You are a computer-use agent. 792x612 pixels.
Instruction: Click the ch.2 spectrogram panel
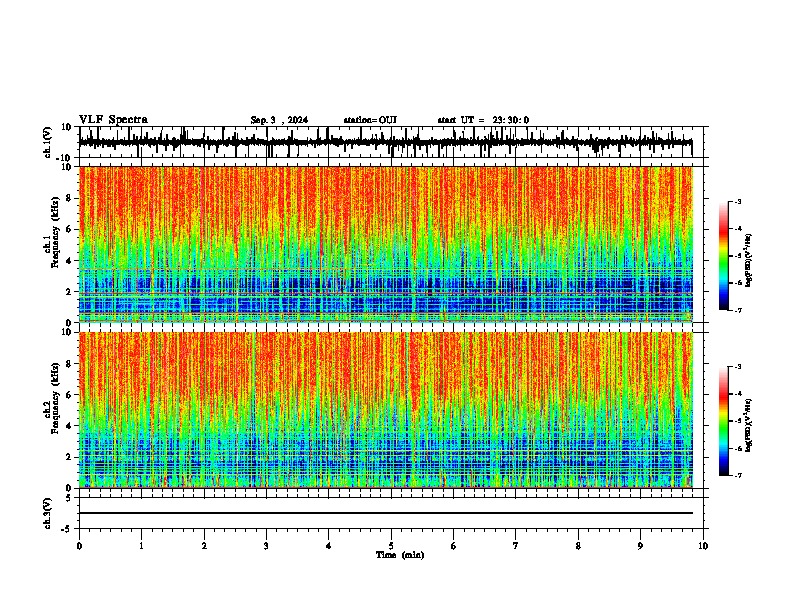[x=386, y=410]
